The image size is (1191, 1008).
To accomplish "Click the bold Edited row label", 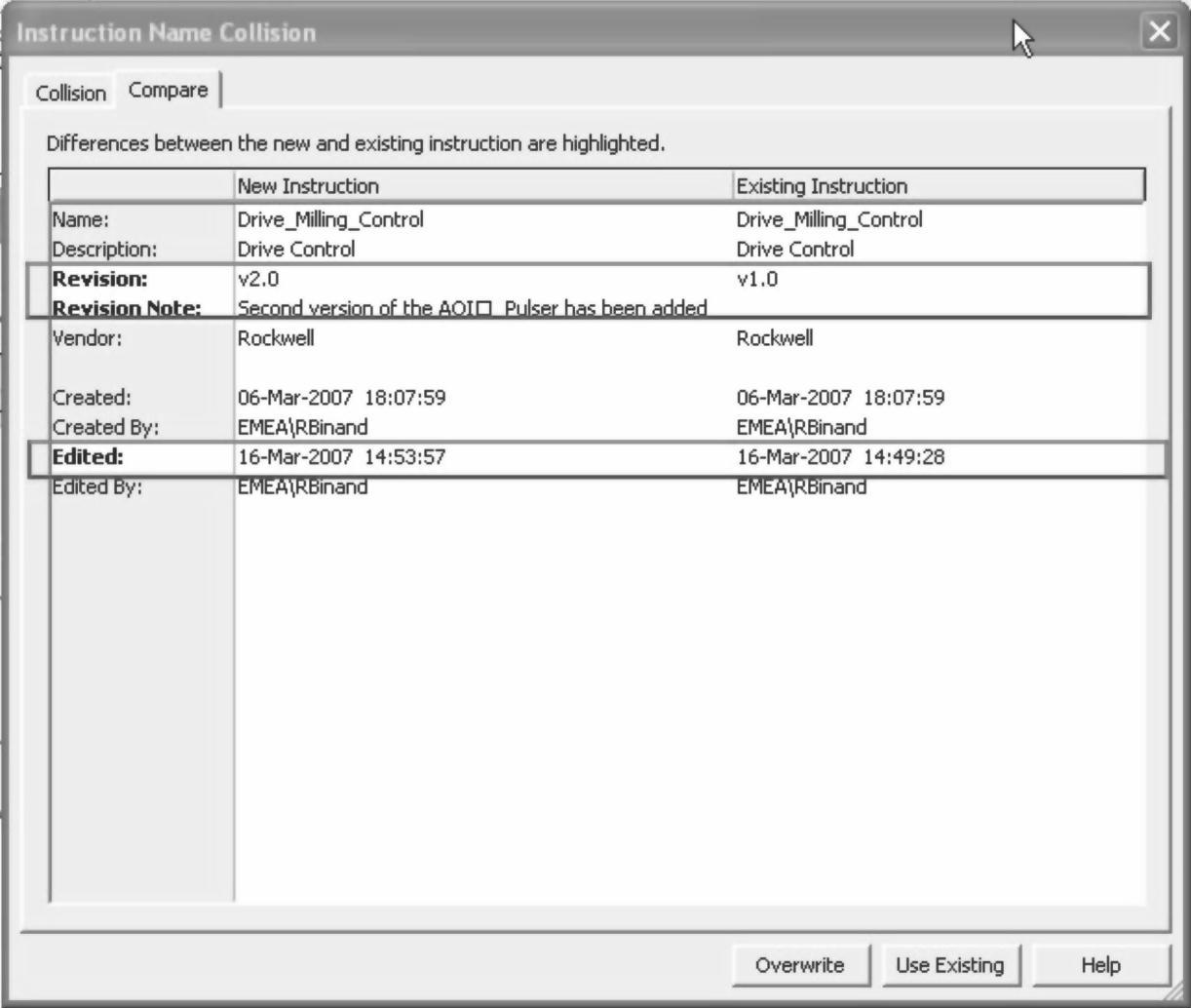I will (x=88, y=456).
